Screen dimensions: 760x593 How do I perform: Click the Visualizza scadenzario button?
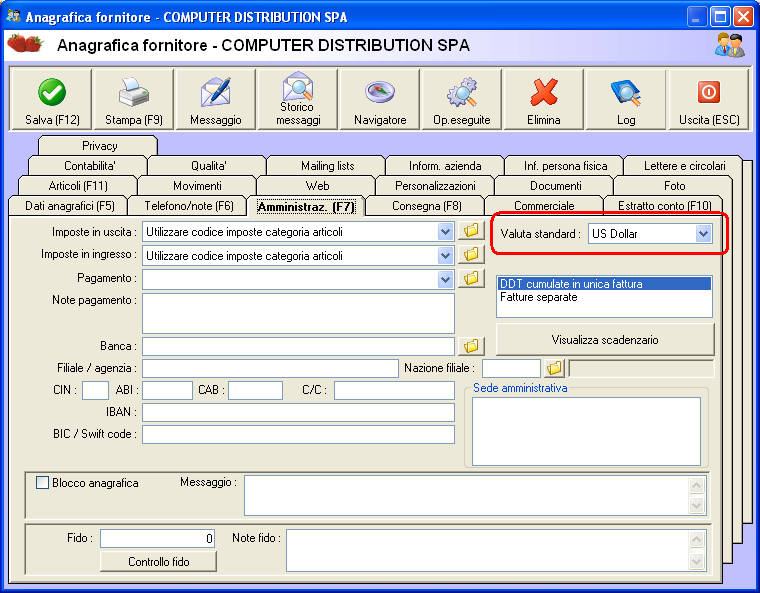click(x=605, y=339)
